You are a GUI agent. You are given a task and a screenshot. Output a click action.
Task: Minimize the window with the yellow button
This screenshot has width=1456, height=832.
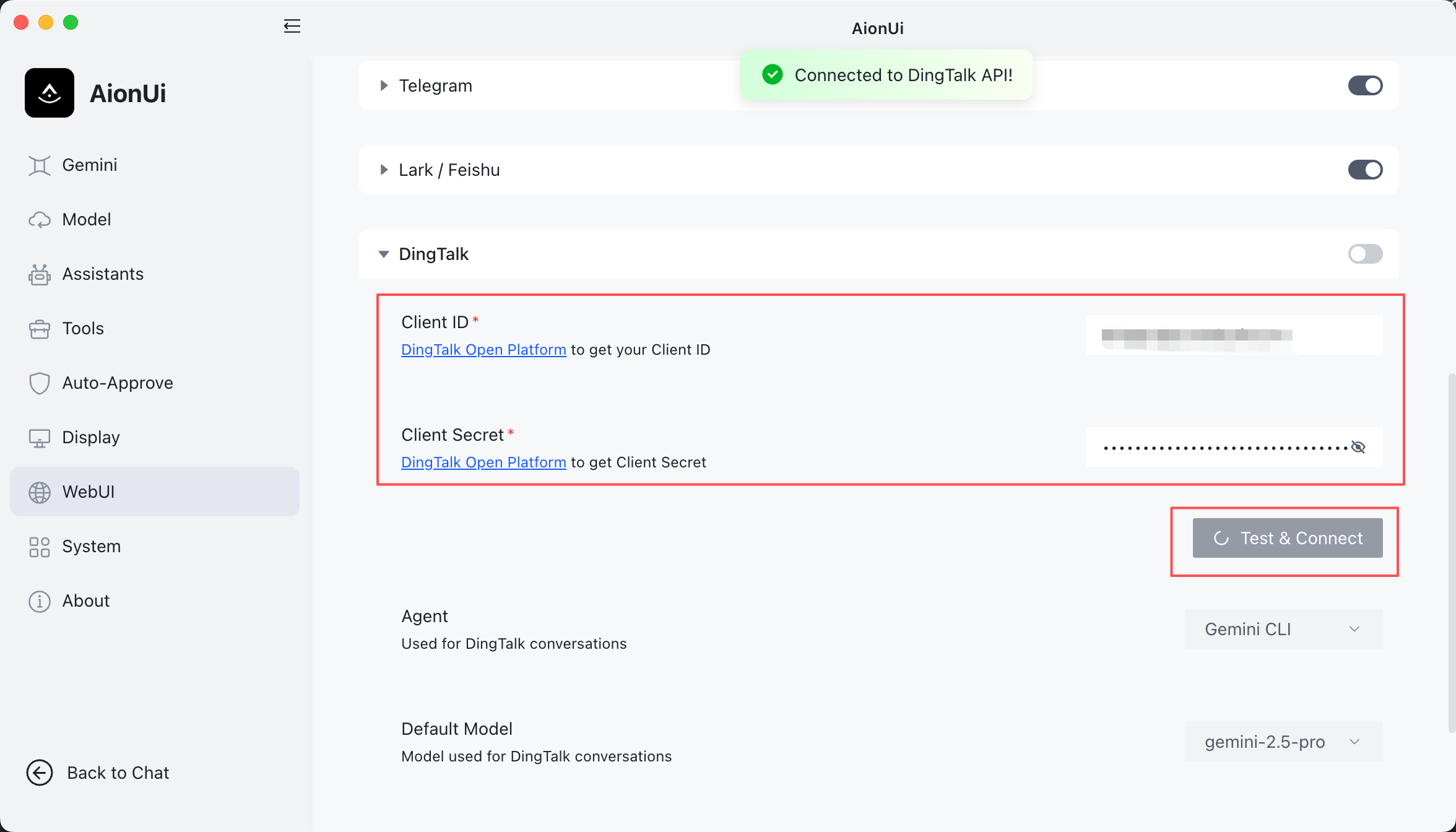[x=46, y=22]
